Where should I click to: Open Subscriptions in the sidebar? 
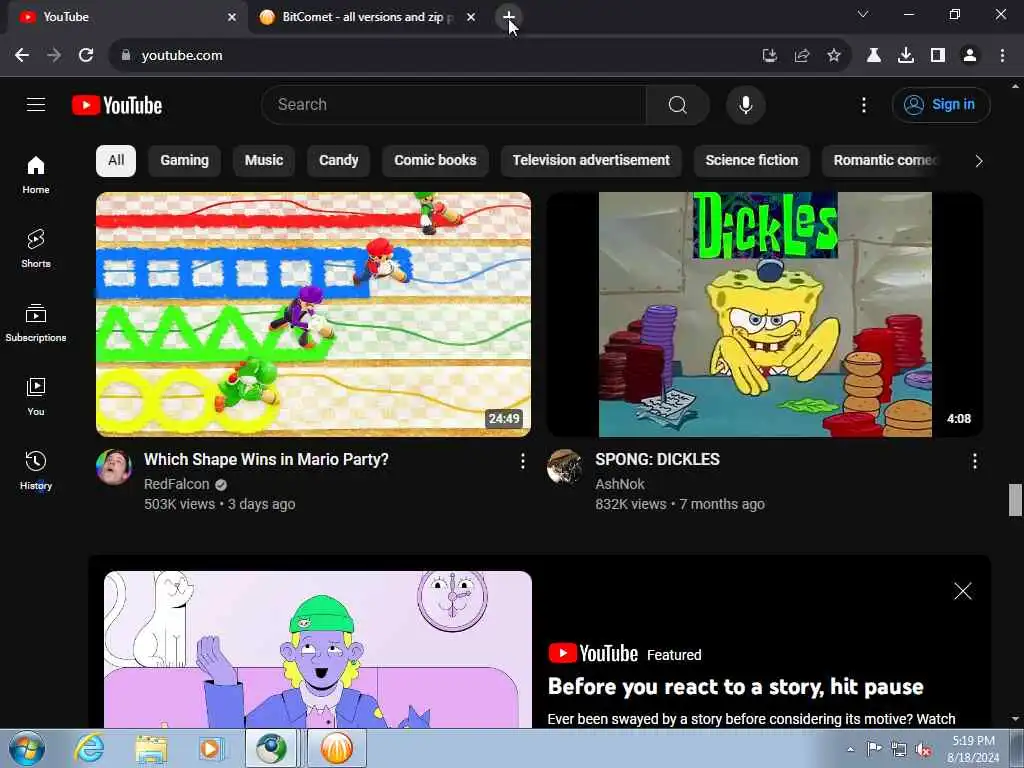pos(36,323)
